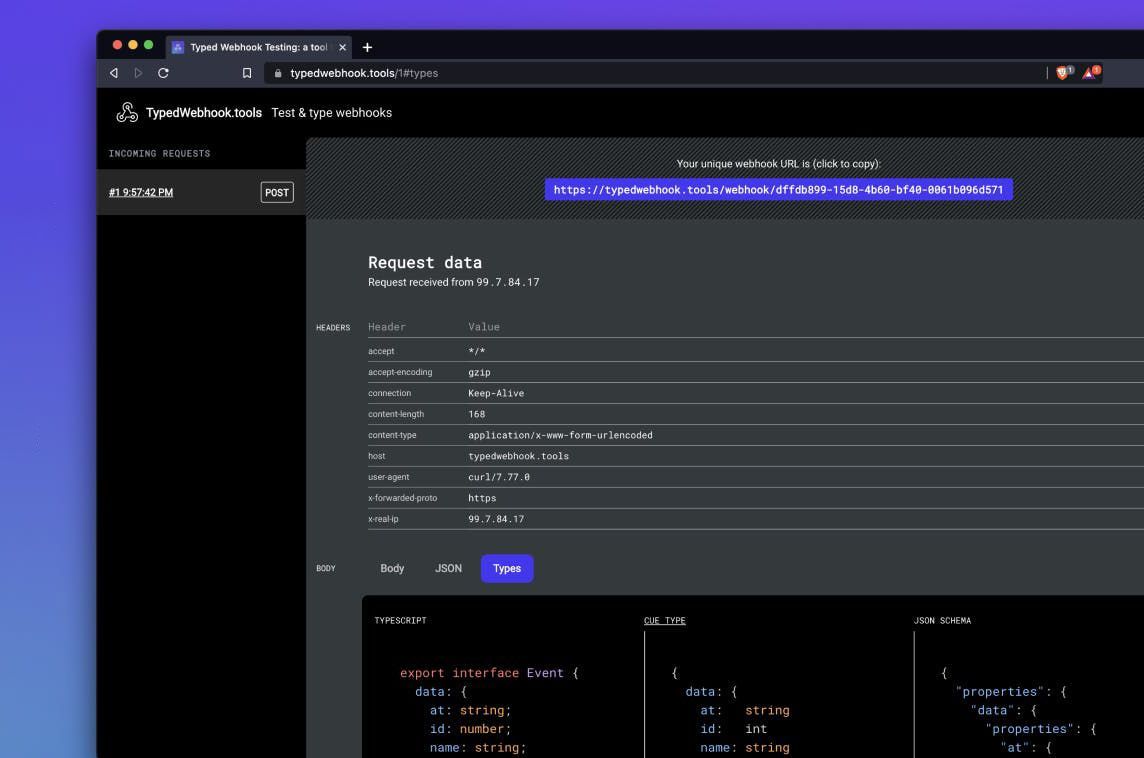Close the Typed Webhook Testing tab
This screenshot has height=758, width=1144.
(x=342, y=47)
